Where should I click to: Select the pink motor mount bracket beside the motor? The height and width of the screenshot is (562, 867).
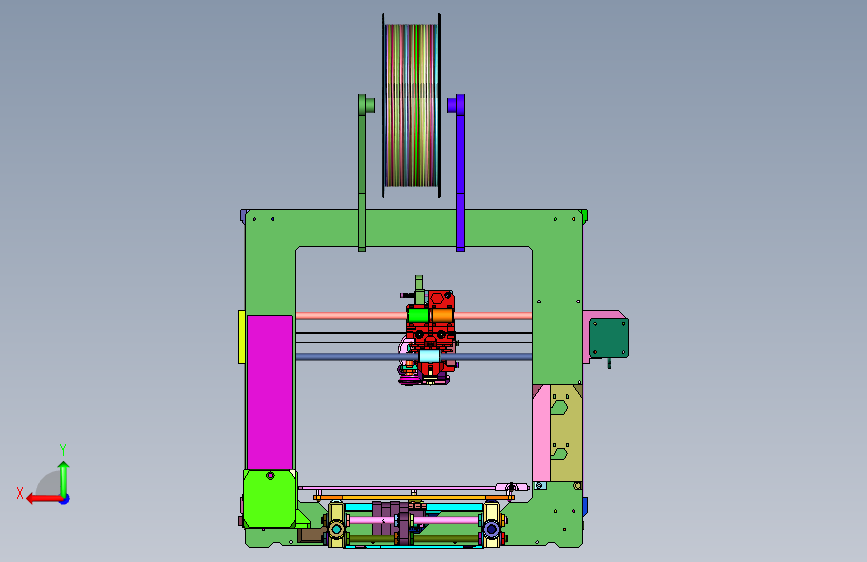(x=586, y=336)
